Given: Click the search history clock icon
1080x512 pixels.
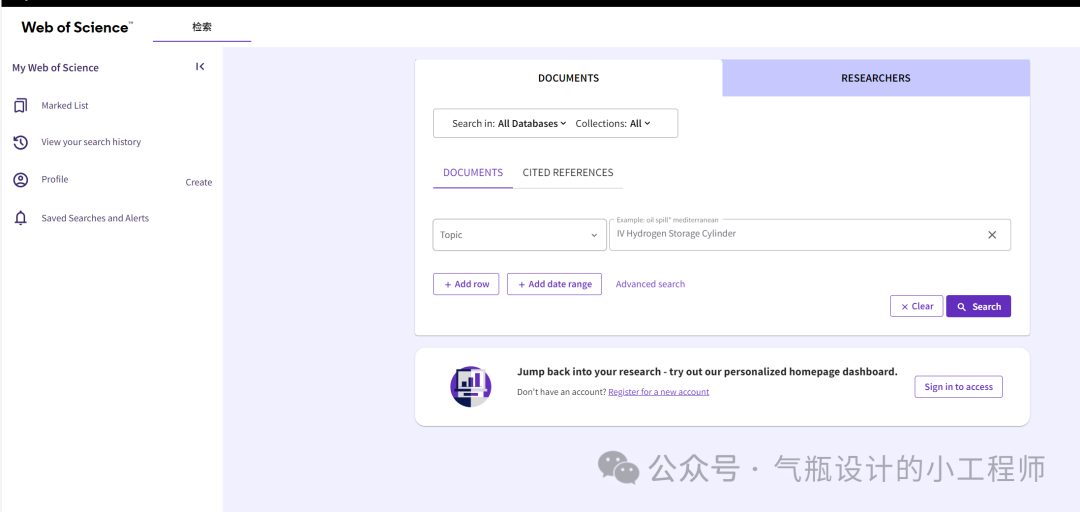Looking at the screenshot, I should (21, 142).
